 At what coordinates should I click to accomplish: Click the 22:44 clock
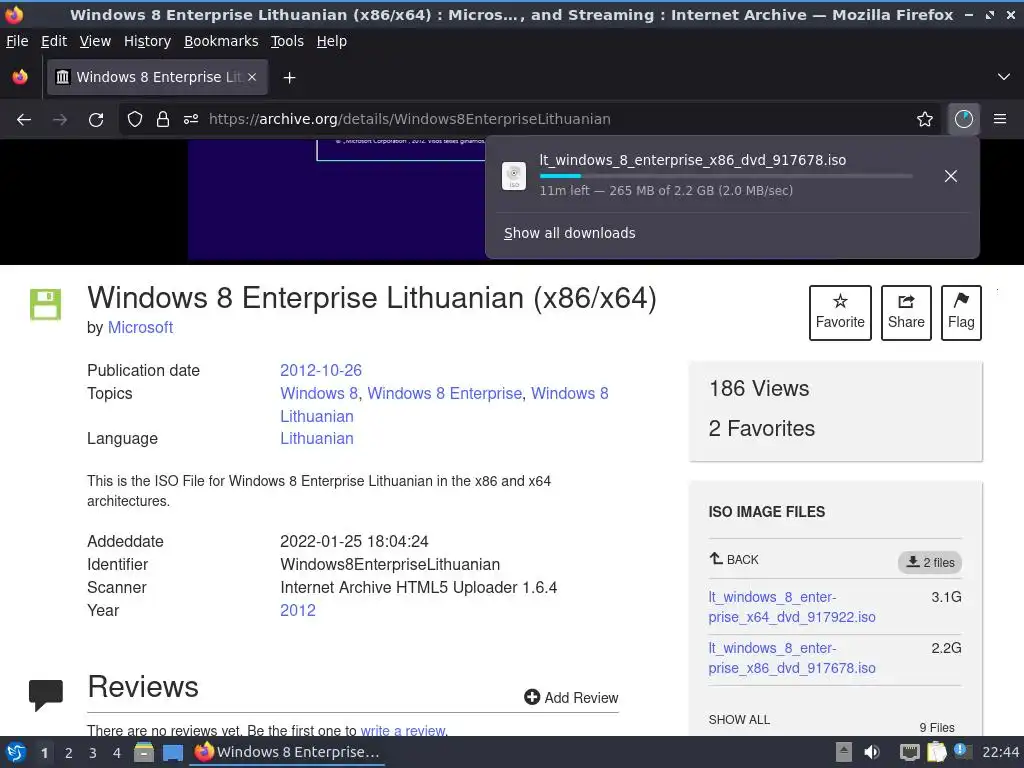[1000, 752]
